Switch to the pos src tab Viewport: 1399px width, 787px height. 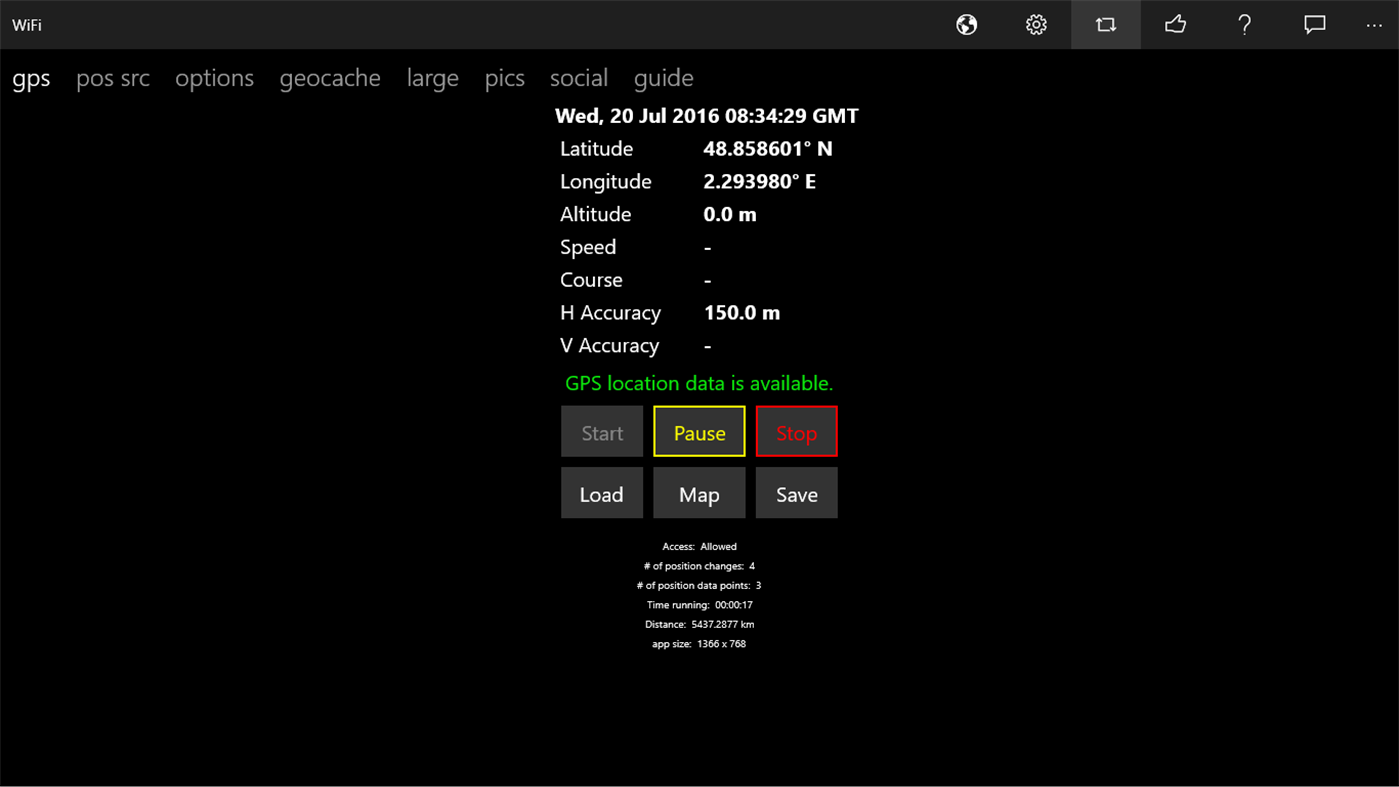[112, 77]
